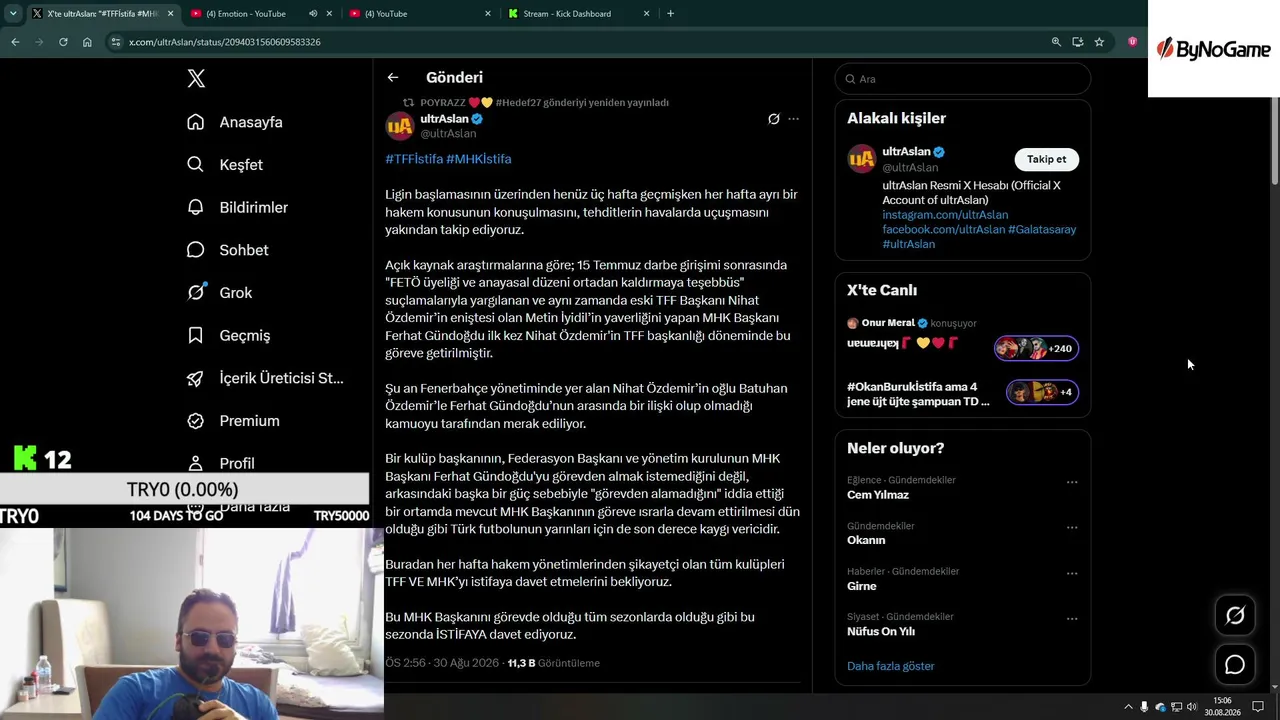This screenshot has width=1280, height=720.
Task: Open the tab search dropdown
Action: tap(14, 14)
